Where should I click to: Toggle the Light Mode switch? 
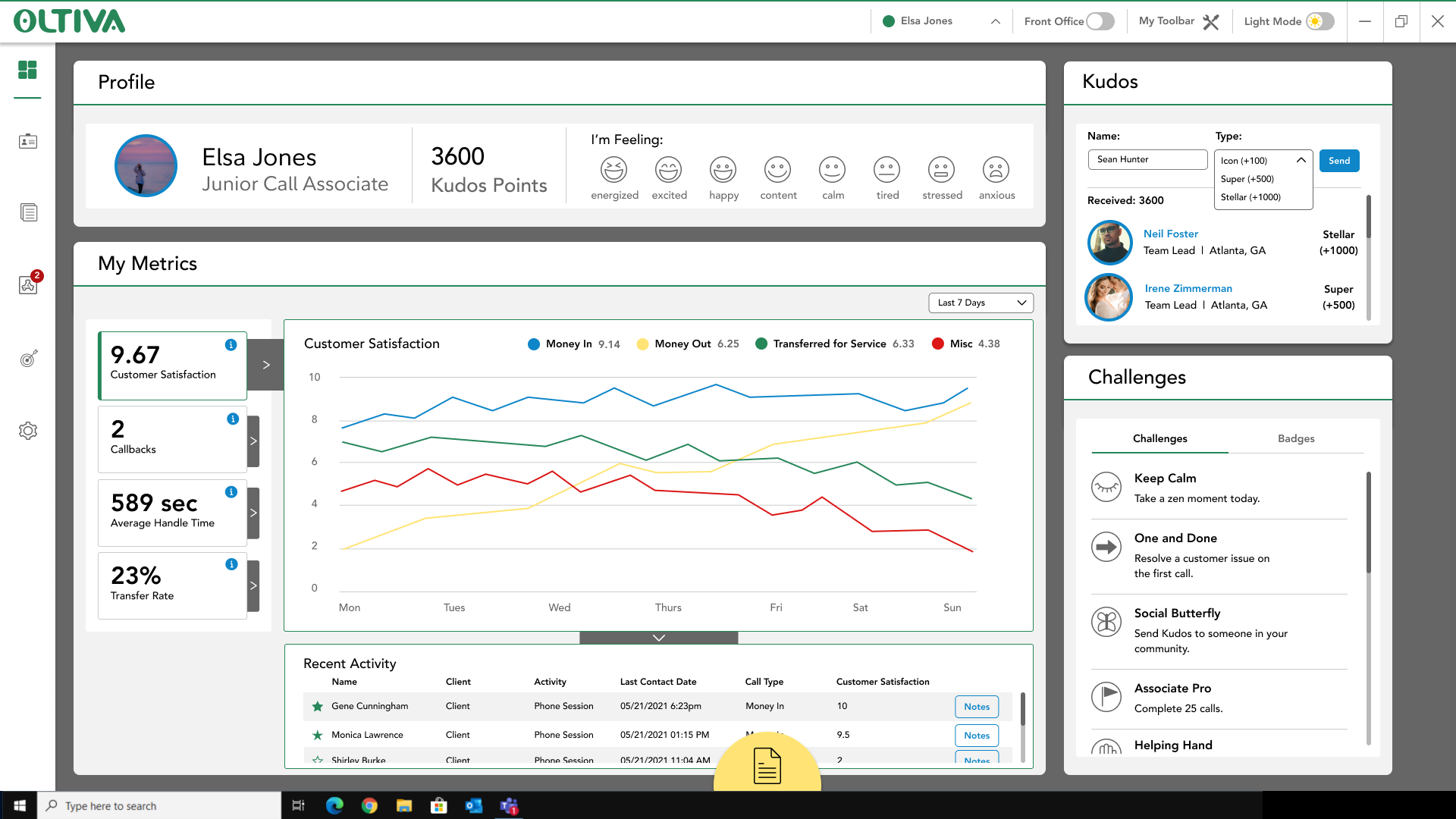[x=1320, y=21]
